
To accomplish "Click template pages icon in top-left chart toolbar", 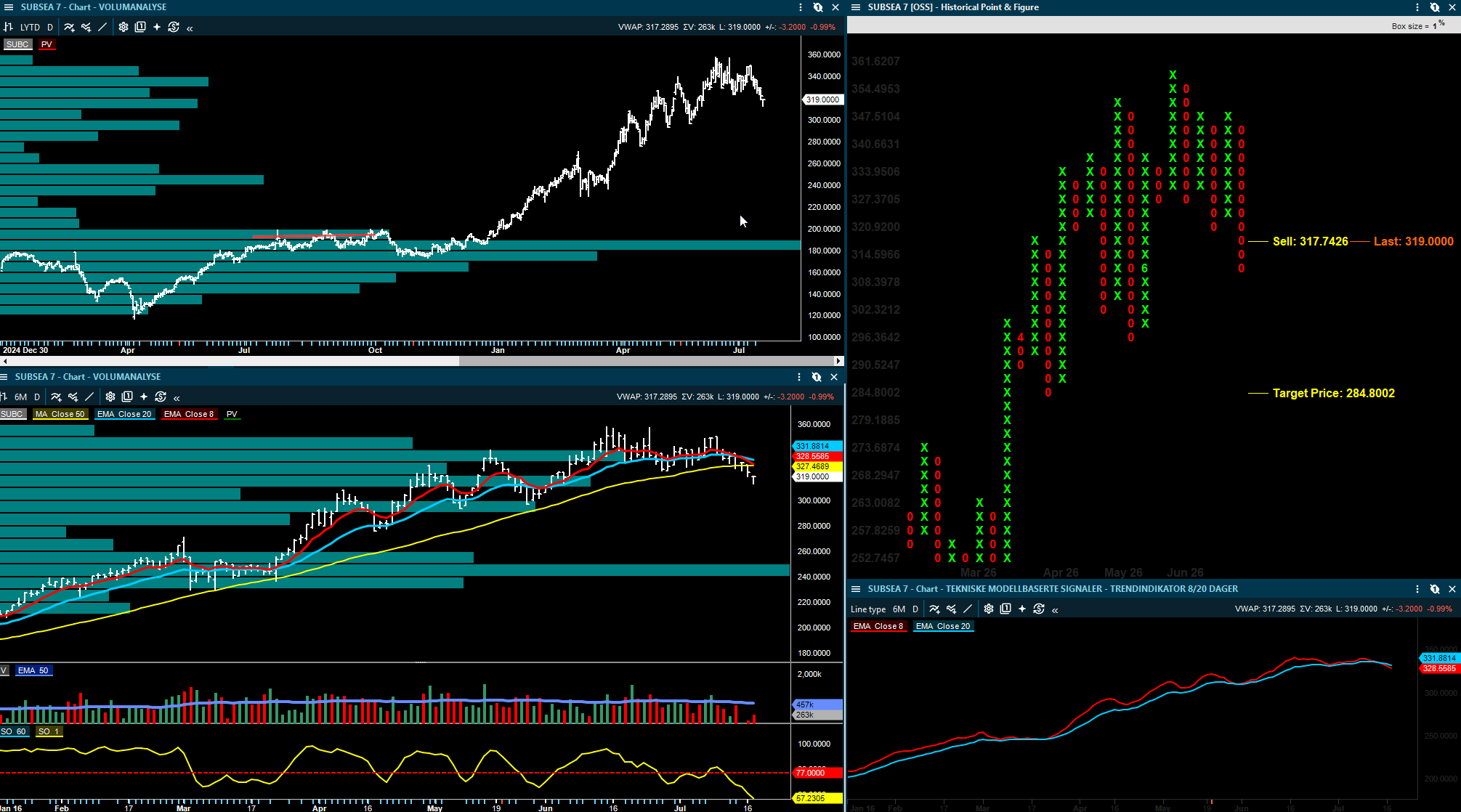I will 140,27.
